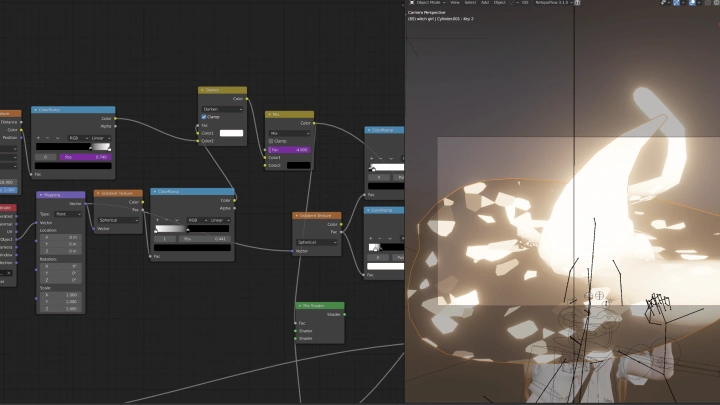Open the RetopoFlow 3.1.0 menu
The width and height of the screenshot is (720, 405).
554,2
